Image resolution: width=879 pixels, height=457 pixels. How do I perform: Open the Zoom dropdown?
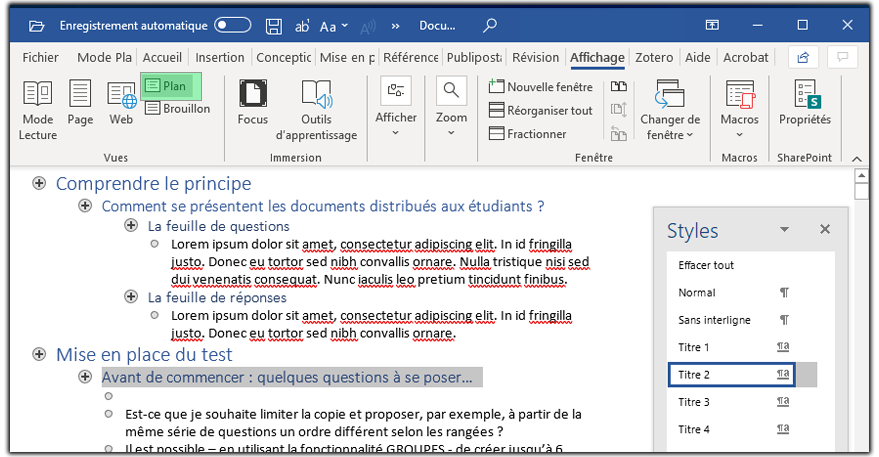click(x=451, y=108)
